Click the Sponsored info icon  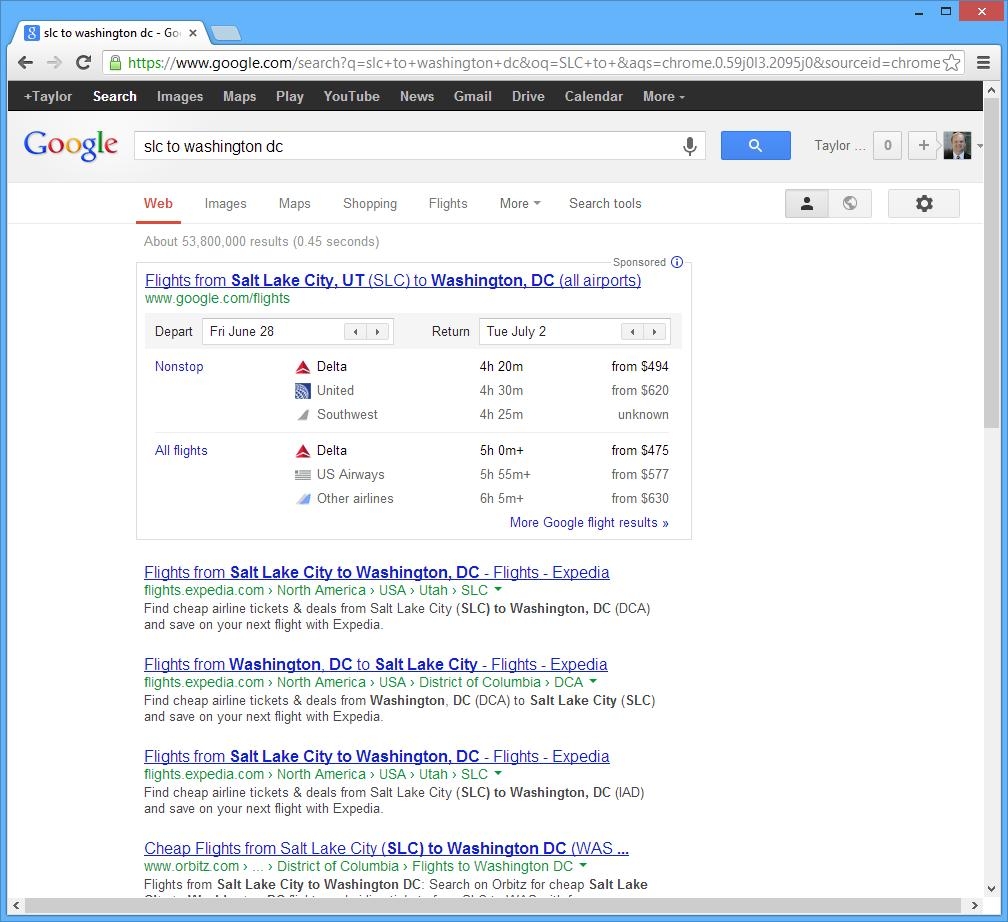click(x=677, y=262)
